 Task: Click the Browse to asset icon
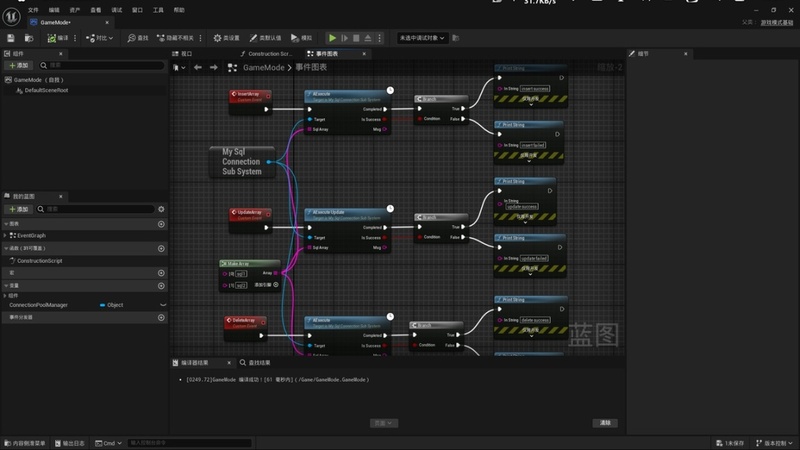pyautogui.click(x=29, y=38)
